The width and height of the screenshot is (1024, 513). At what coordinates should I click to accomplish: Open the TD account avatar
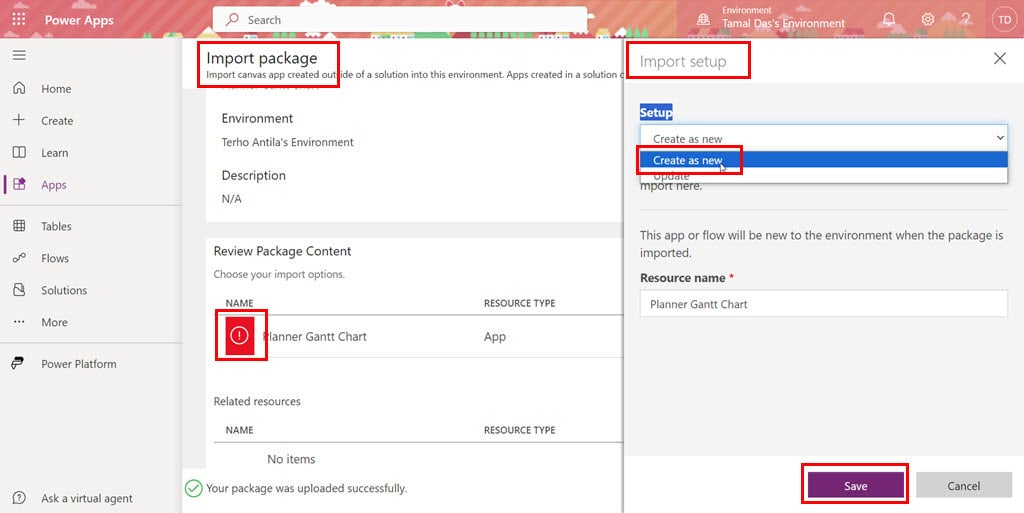(1004, 20)
